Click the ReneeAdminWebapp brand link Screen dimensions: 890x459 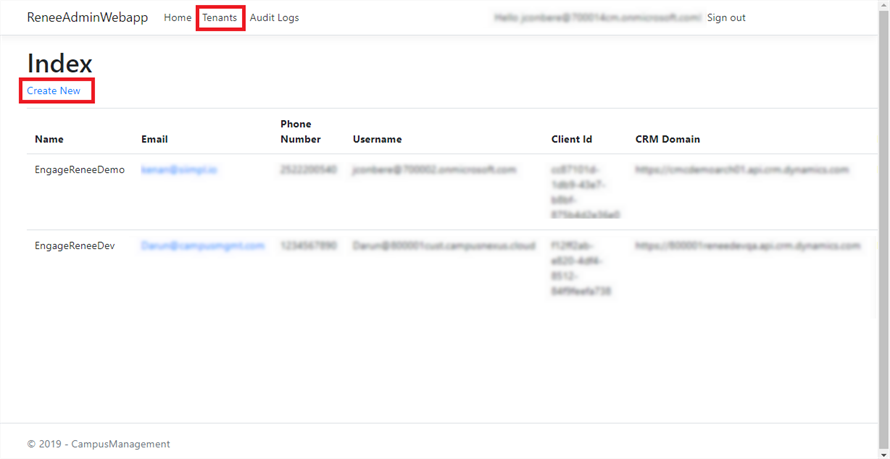click(x=87, y=18)
